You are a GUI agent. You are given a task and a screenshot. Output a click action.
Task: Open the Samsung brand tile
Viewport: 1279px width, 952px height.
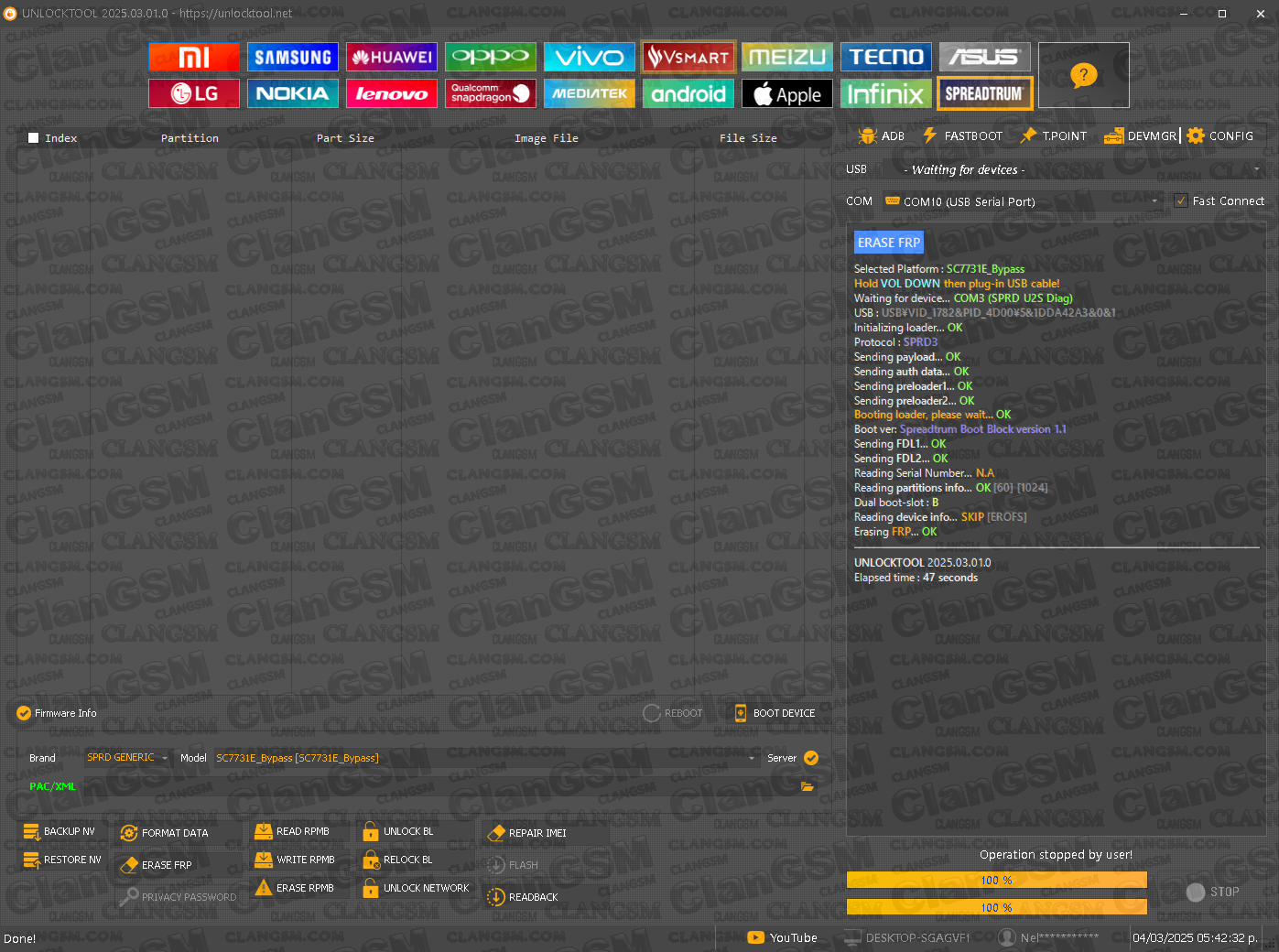click(x=293, y=57)
